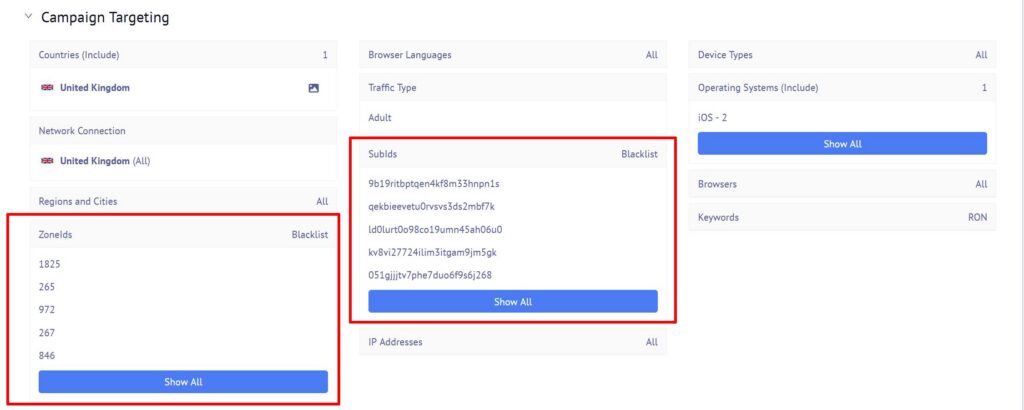This screenshot has height=410, width=1024.
Task: Click the image icon beside United Kingdom
Action: (313, 88)
